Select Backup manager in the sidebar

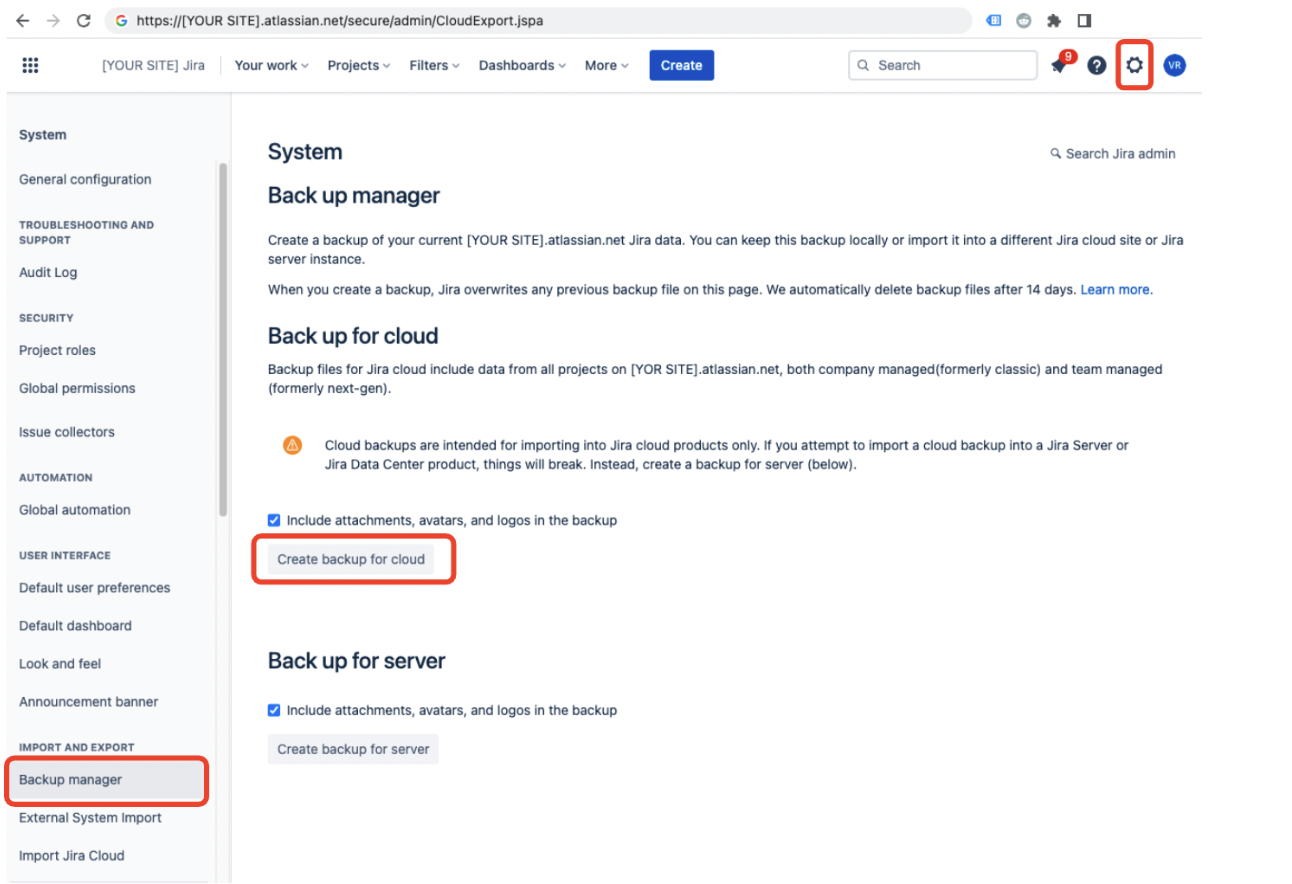click(71, 780)
